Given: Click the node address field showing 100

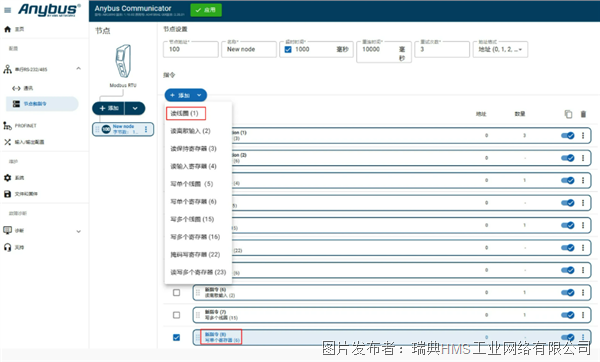Looking at the screenshot, I should pos(191,49).
